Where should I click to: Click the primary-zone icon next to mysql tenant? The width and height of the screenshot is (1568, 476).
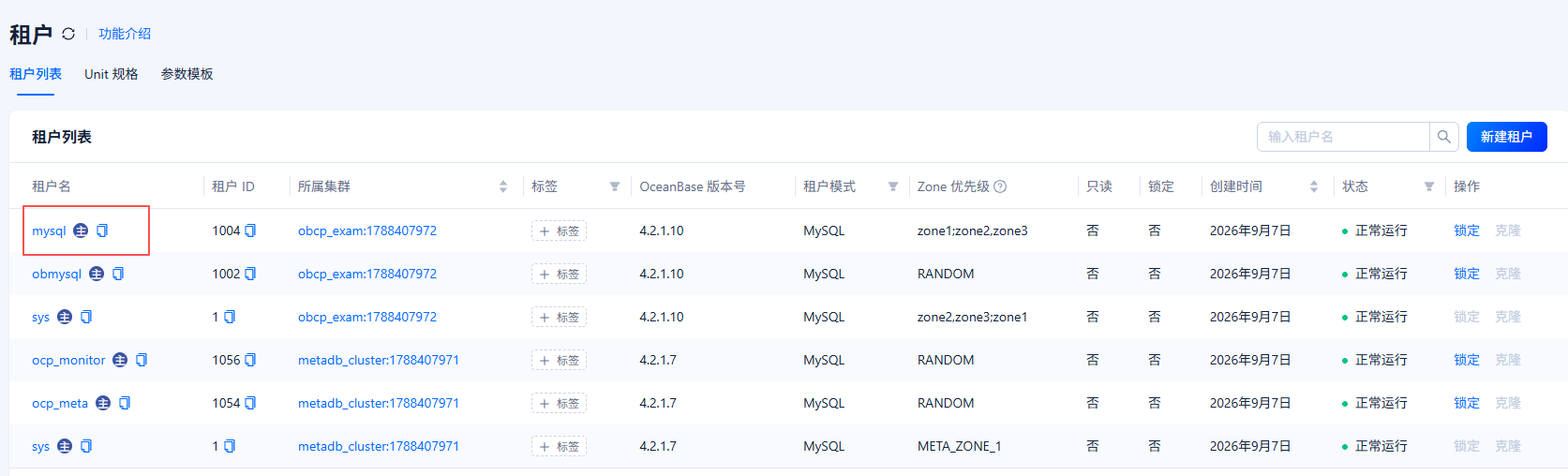[81, 231]
